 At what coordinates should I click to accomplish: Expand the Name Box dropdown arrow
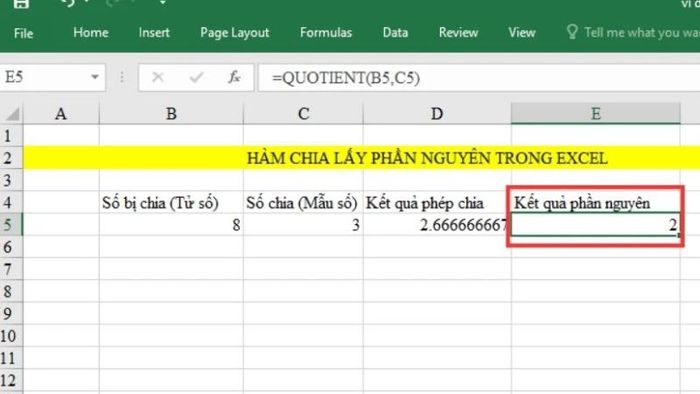95,78
